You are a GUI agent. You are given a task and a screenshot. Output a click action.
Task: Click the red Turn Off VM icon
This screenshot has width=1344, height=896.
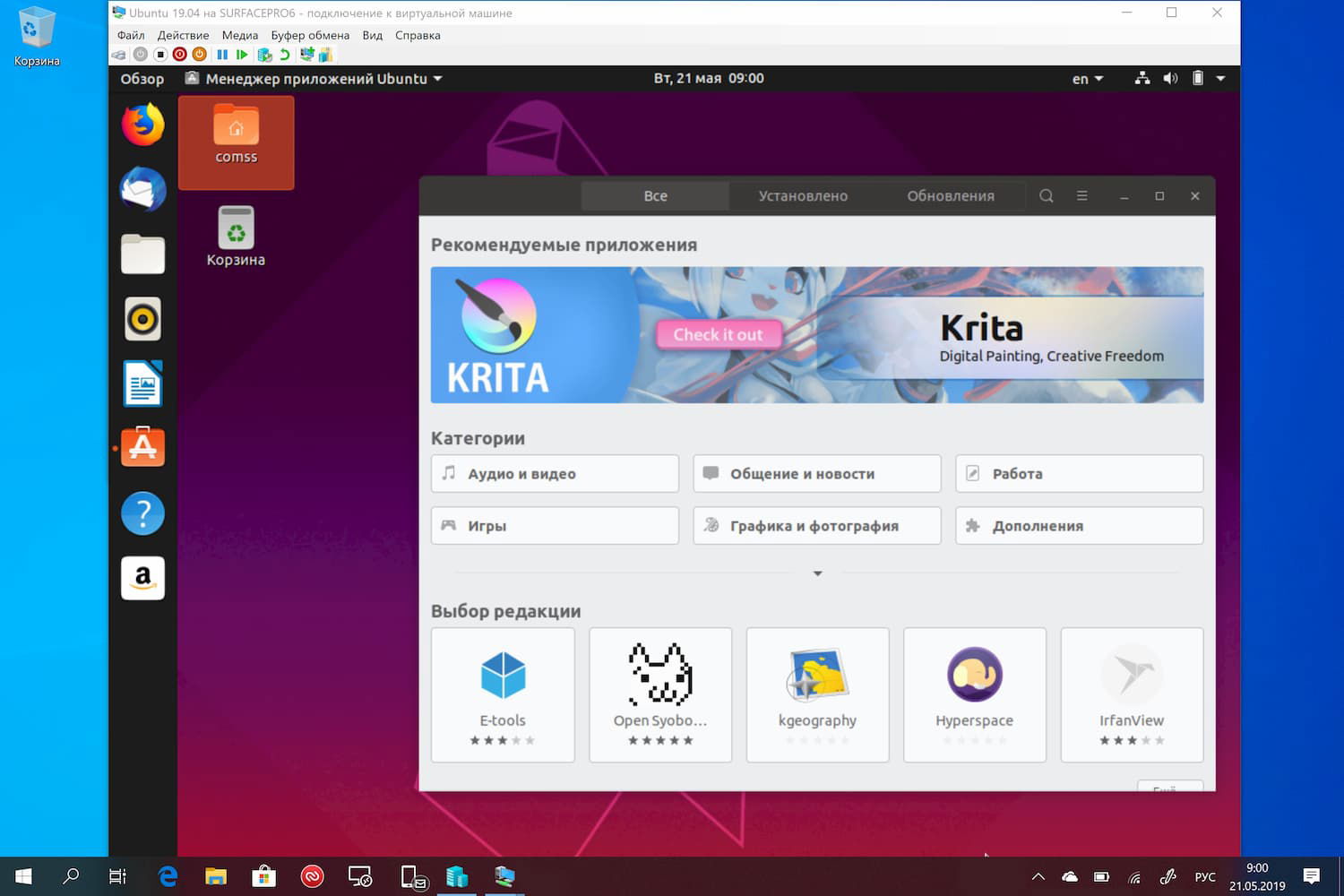point(177,54)
